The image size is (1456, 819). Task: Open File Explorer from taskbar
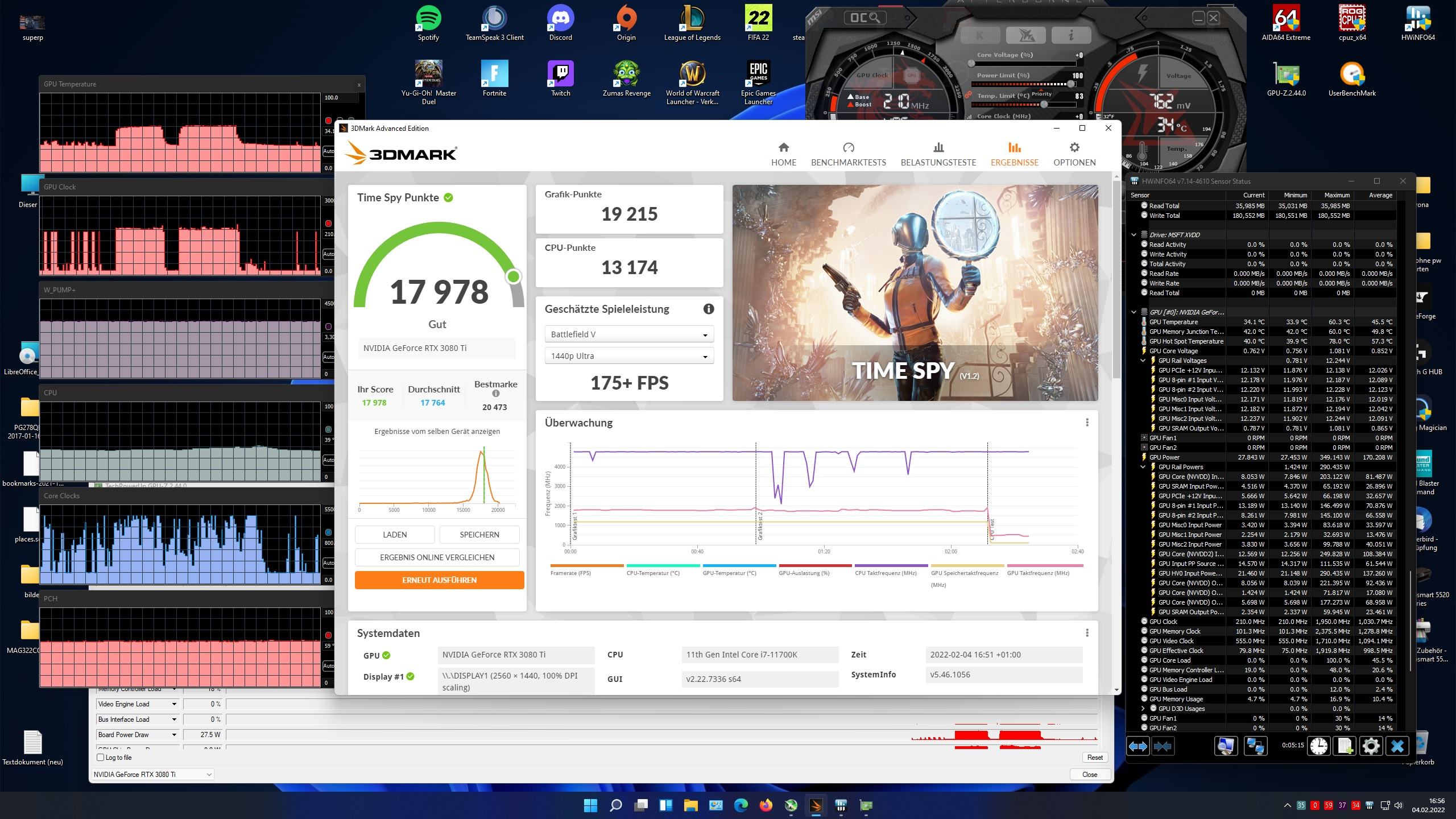690,805
